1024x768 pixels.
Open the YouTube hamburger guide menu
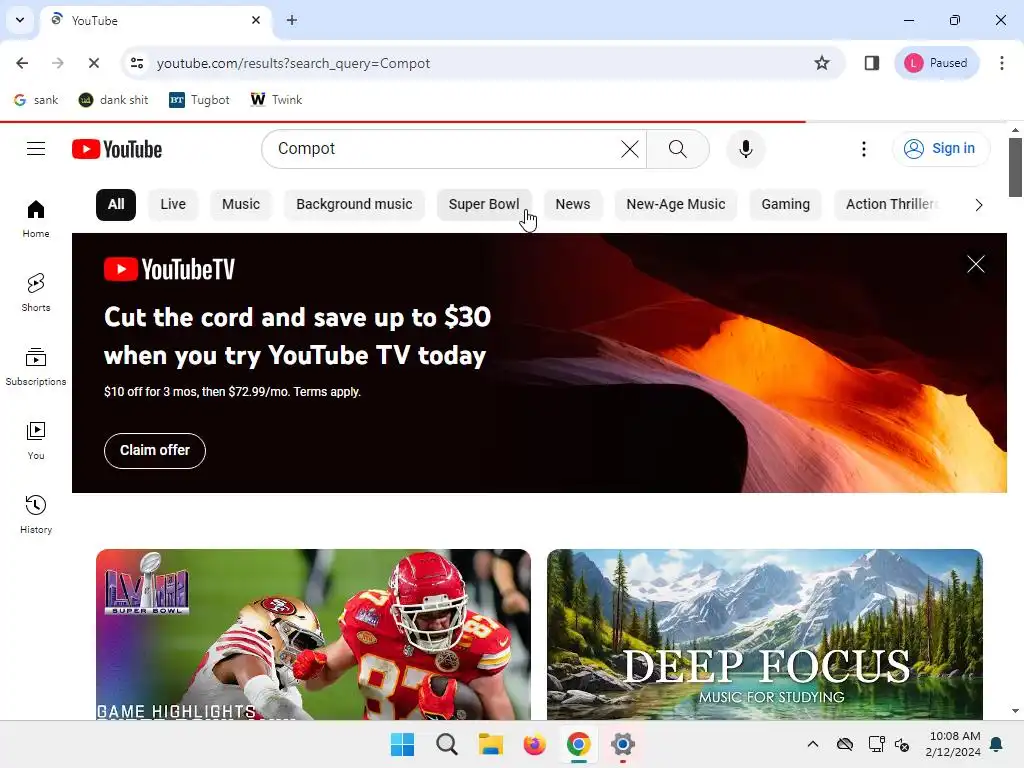tap(36, 149)
